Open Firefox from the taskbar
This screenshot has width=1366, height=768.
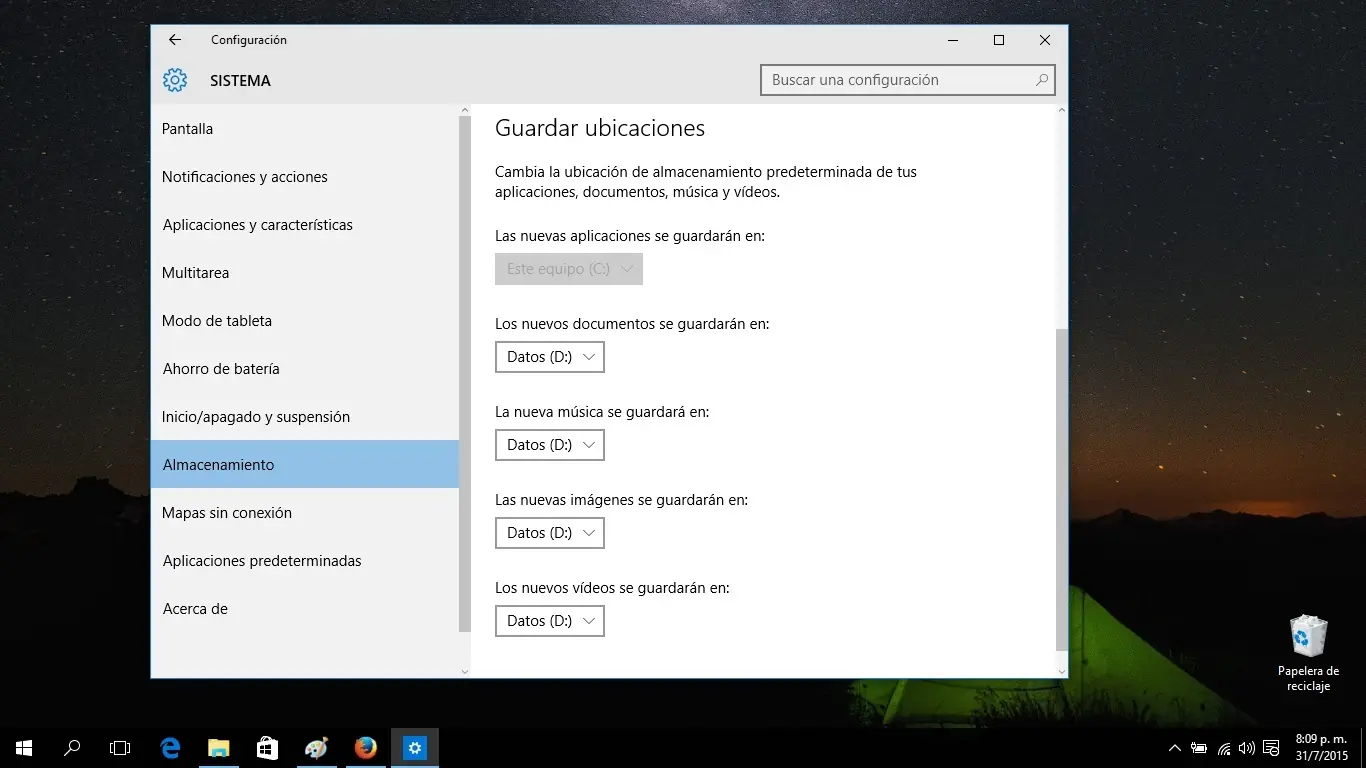tap(365, 747)
